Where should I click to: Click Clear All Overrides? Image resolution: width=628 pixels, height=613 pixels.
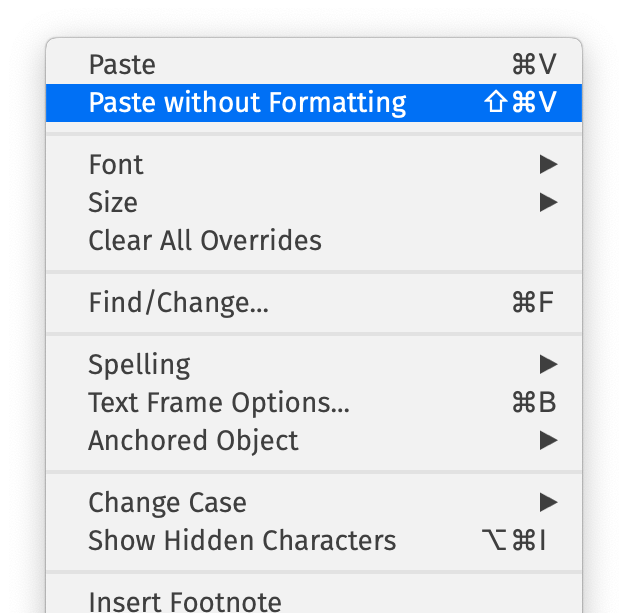(205, 241)
